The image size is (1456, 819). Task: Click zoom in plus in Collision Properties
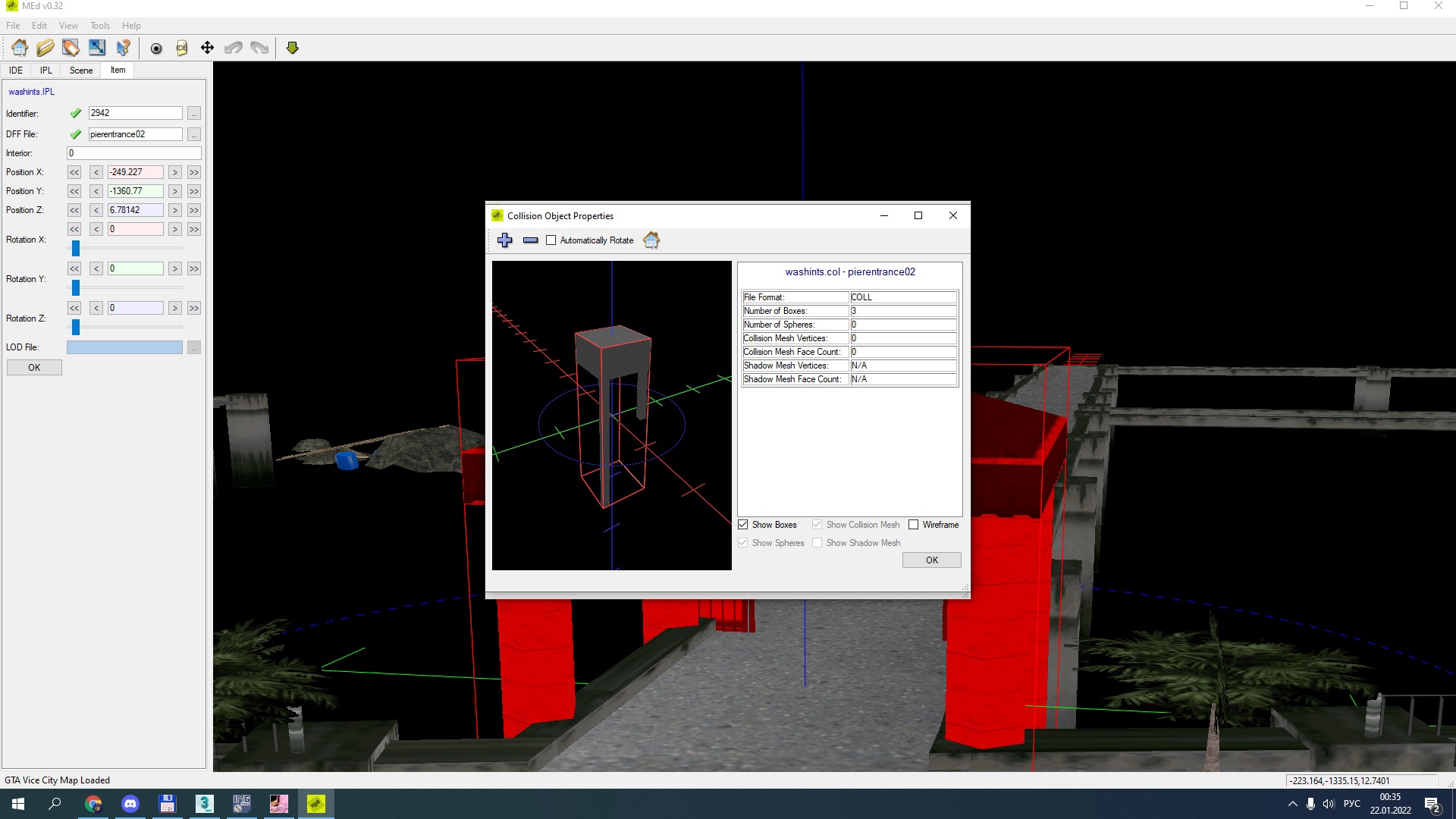[504, 240]
